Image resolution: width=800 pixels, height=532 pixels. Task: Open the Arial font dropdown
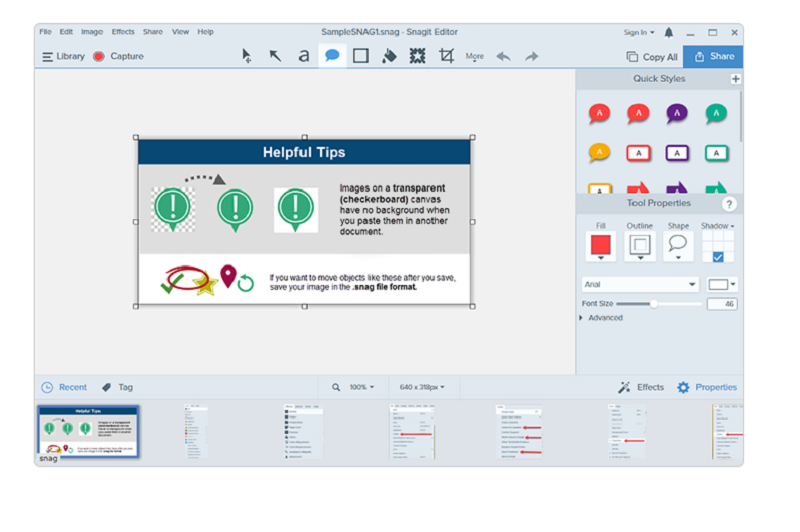coord(640,285)
